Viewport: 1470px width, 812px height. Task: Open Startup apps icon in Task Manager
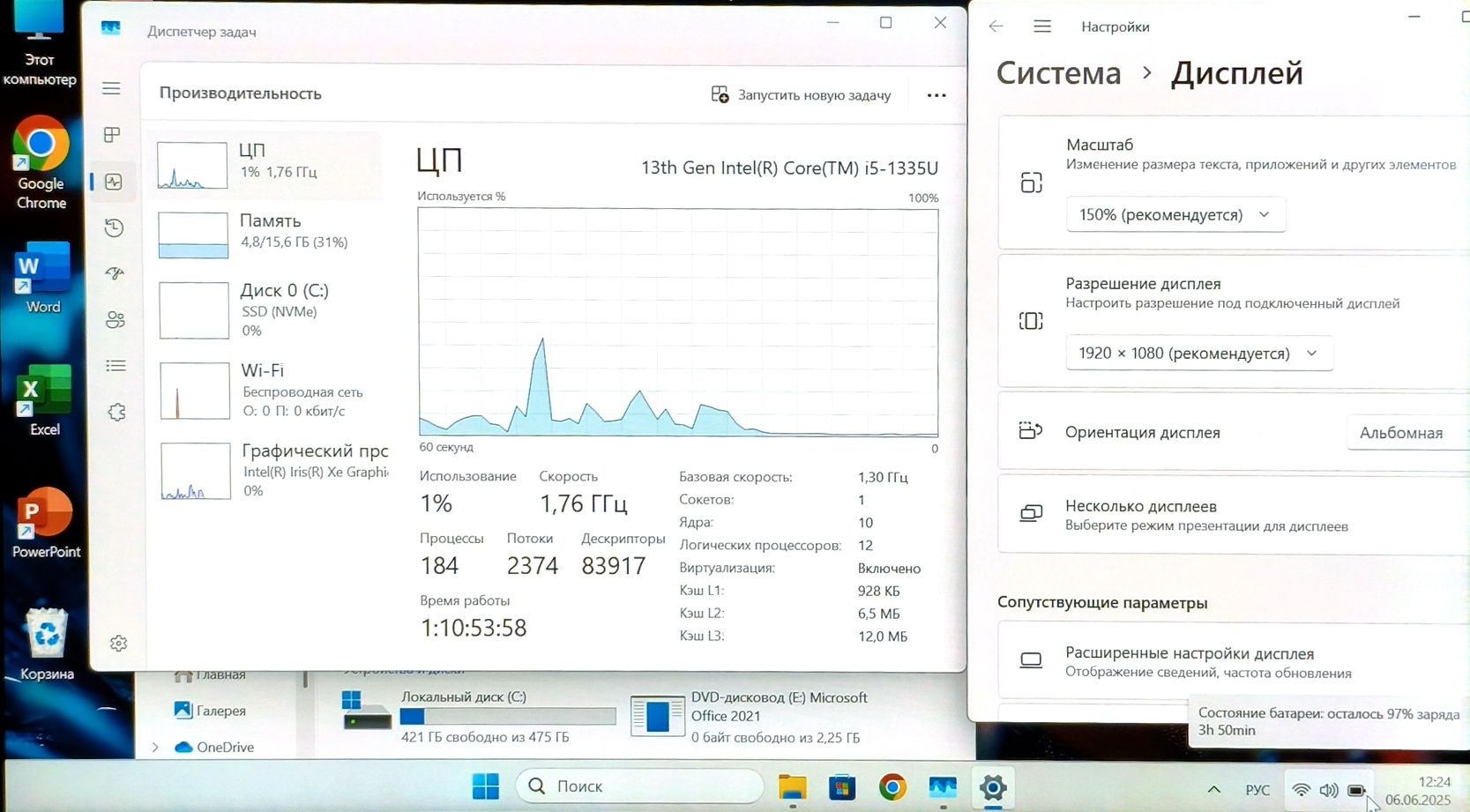[115, 273]
